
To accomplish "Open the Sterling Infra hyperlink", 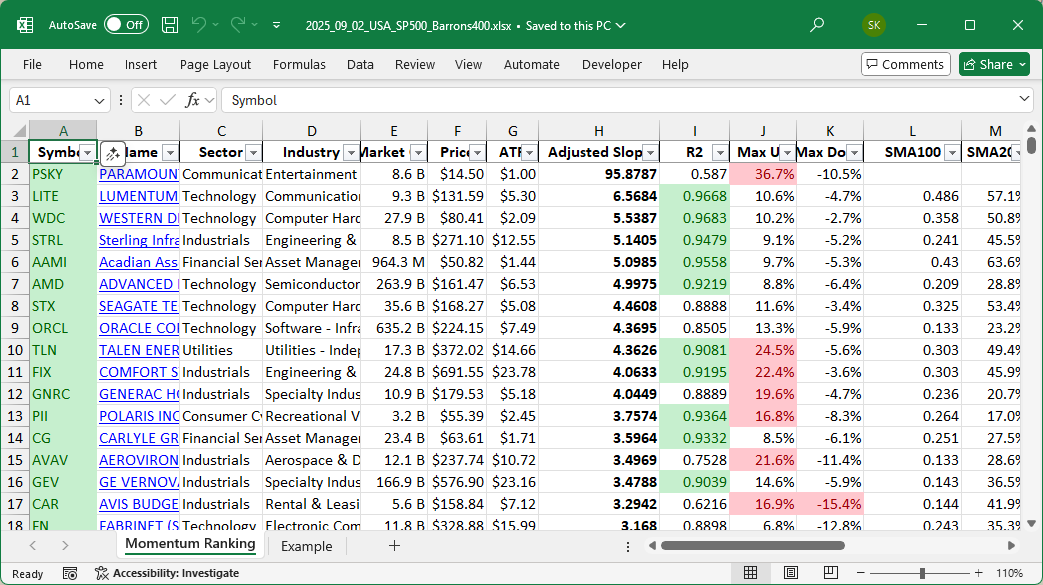I will [138, 240].
